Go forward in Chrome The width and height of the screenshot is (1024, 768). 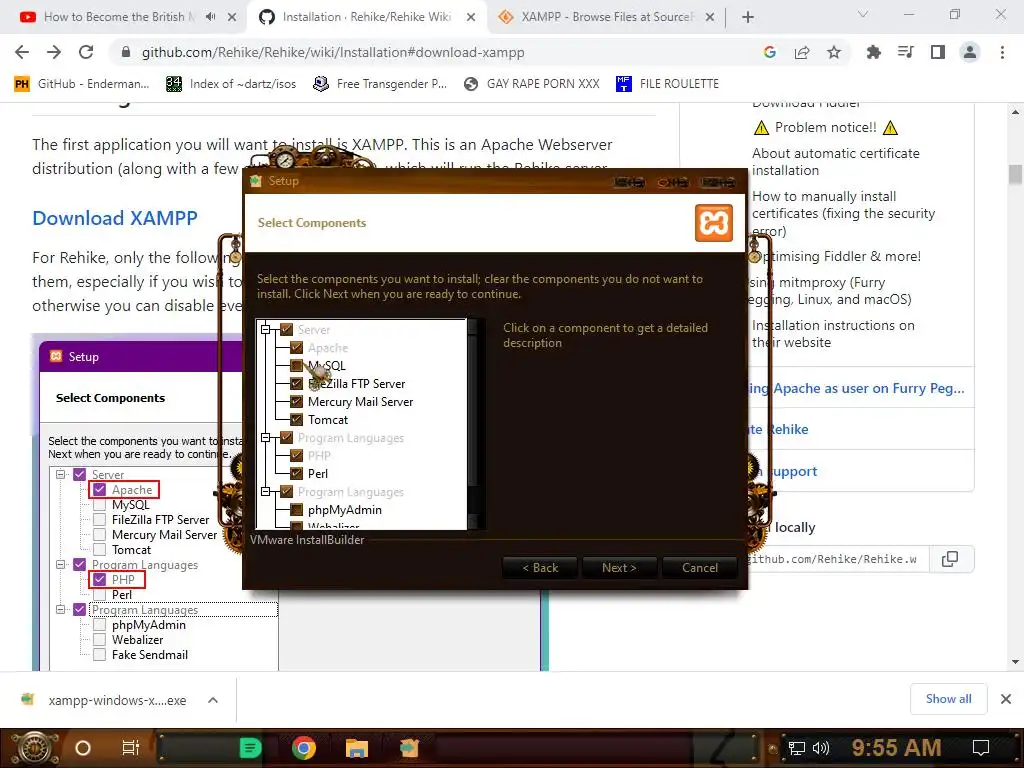click(54, 52)
